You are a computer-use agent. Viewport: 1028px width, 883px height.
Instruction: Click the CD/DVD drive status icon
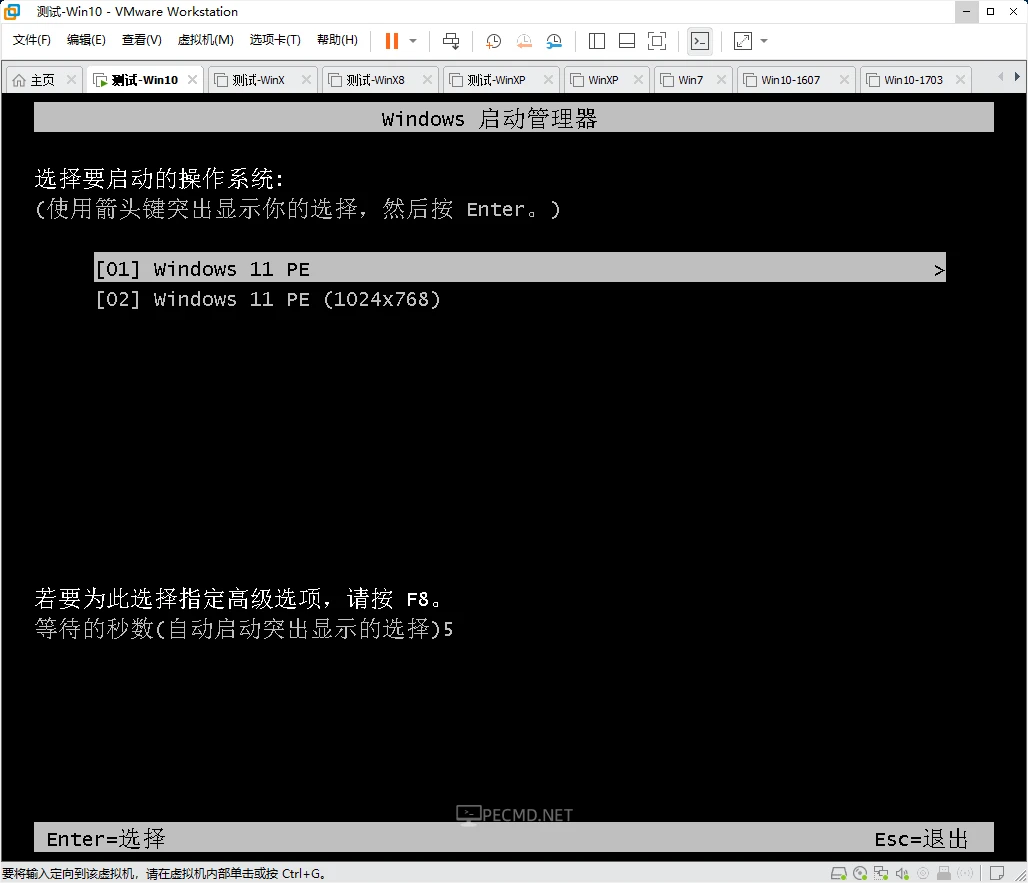[x=860, y=873]
